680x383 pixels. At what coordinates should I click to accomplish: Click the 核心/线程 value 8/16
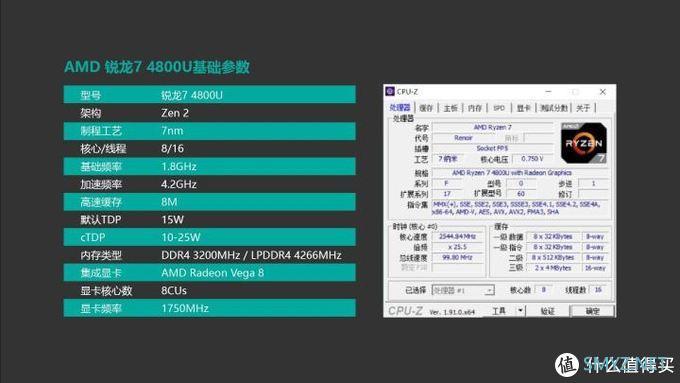(172, 148)
